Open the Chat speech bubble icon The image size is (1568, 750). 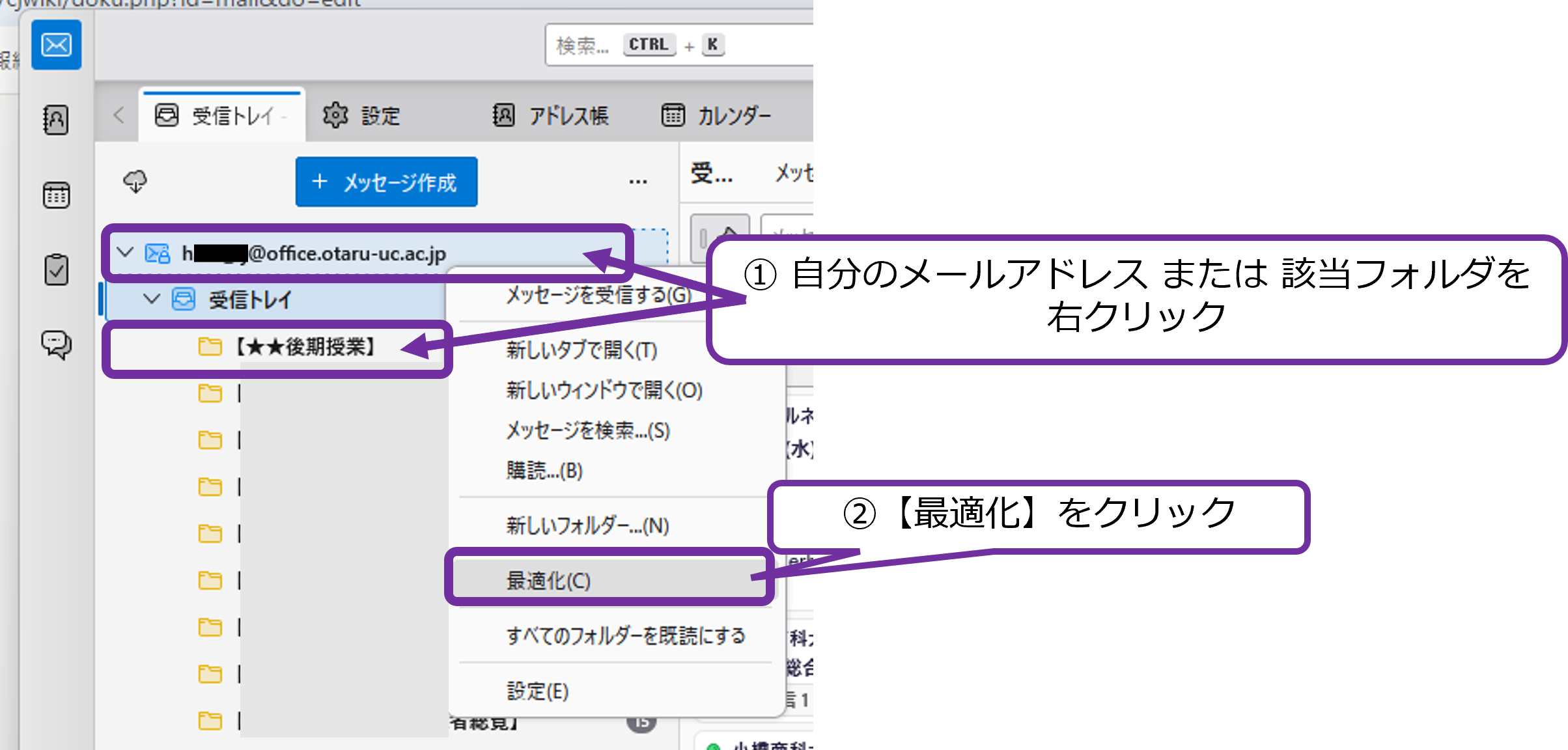56,344
